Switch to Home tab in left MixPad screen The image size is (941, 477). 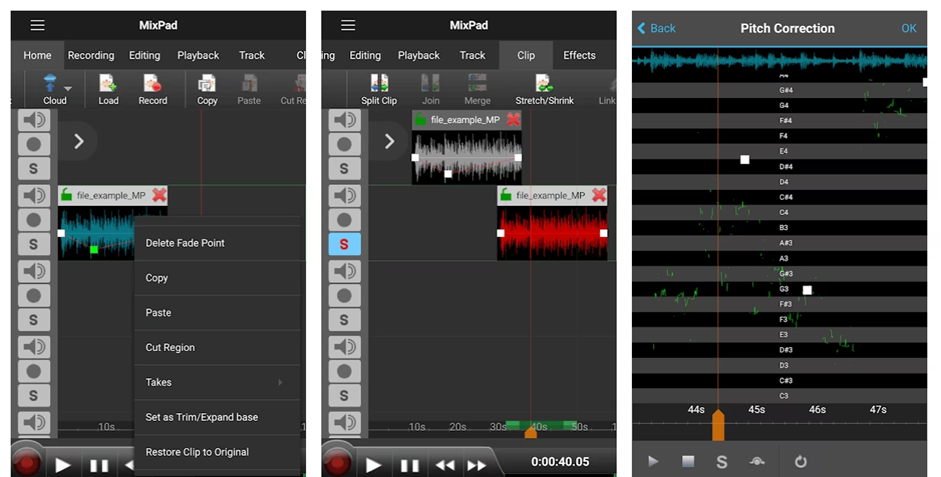coord(37,55)
